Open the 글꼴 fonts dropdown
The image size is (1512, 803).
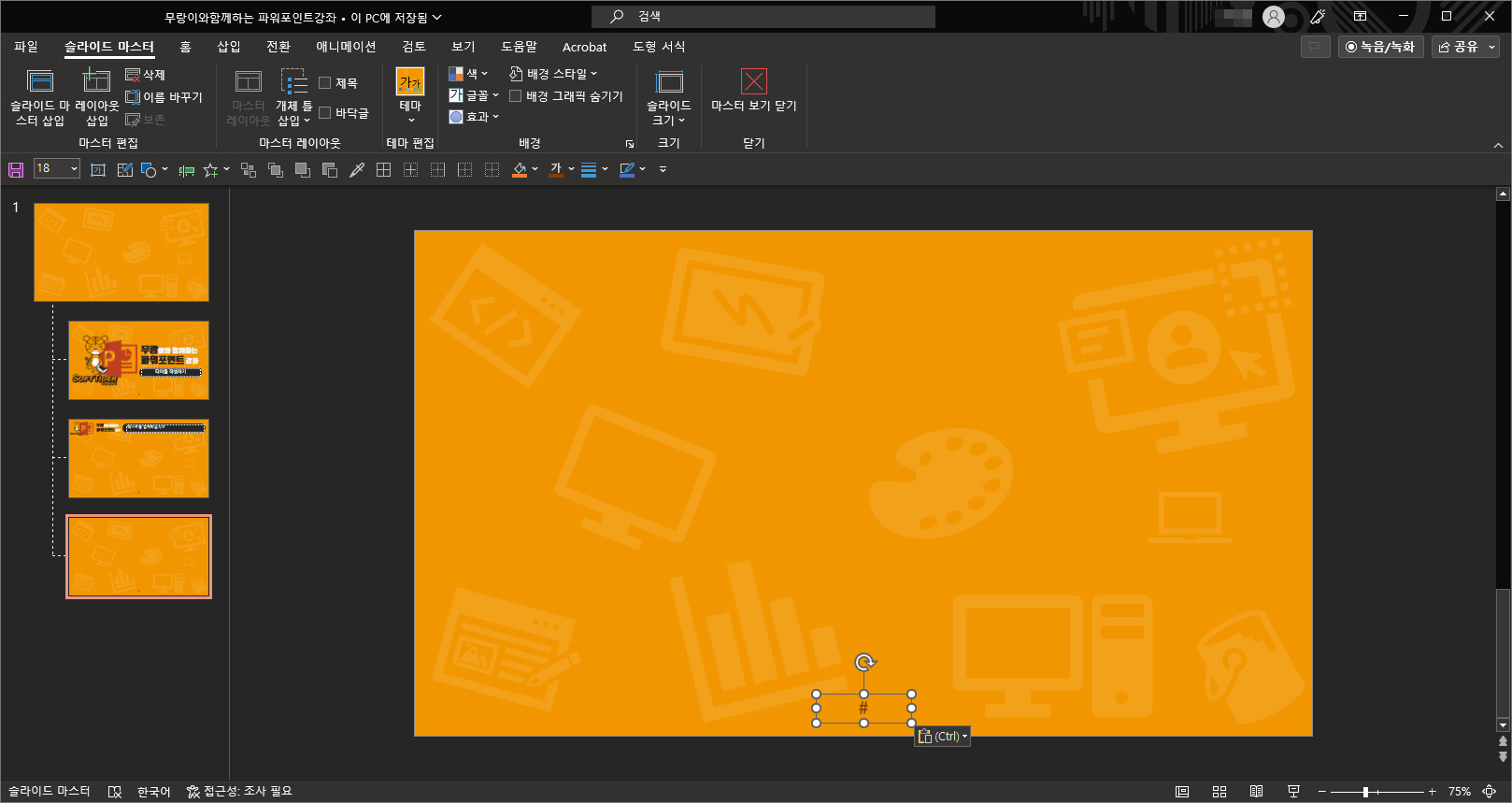pos(474,95)
